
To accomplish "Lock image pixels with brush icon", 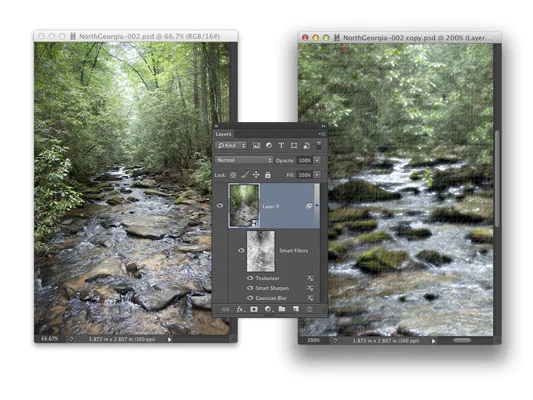I will pyautogui.click(x=245, y=175).
